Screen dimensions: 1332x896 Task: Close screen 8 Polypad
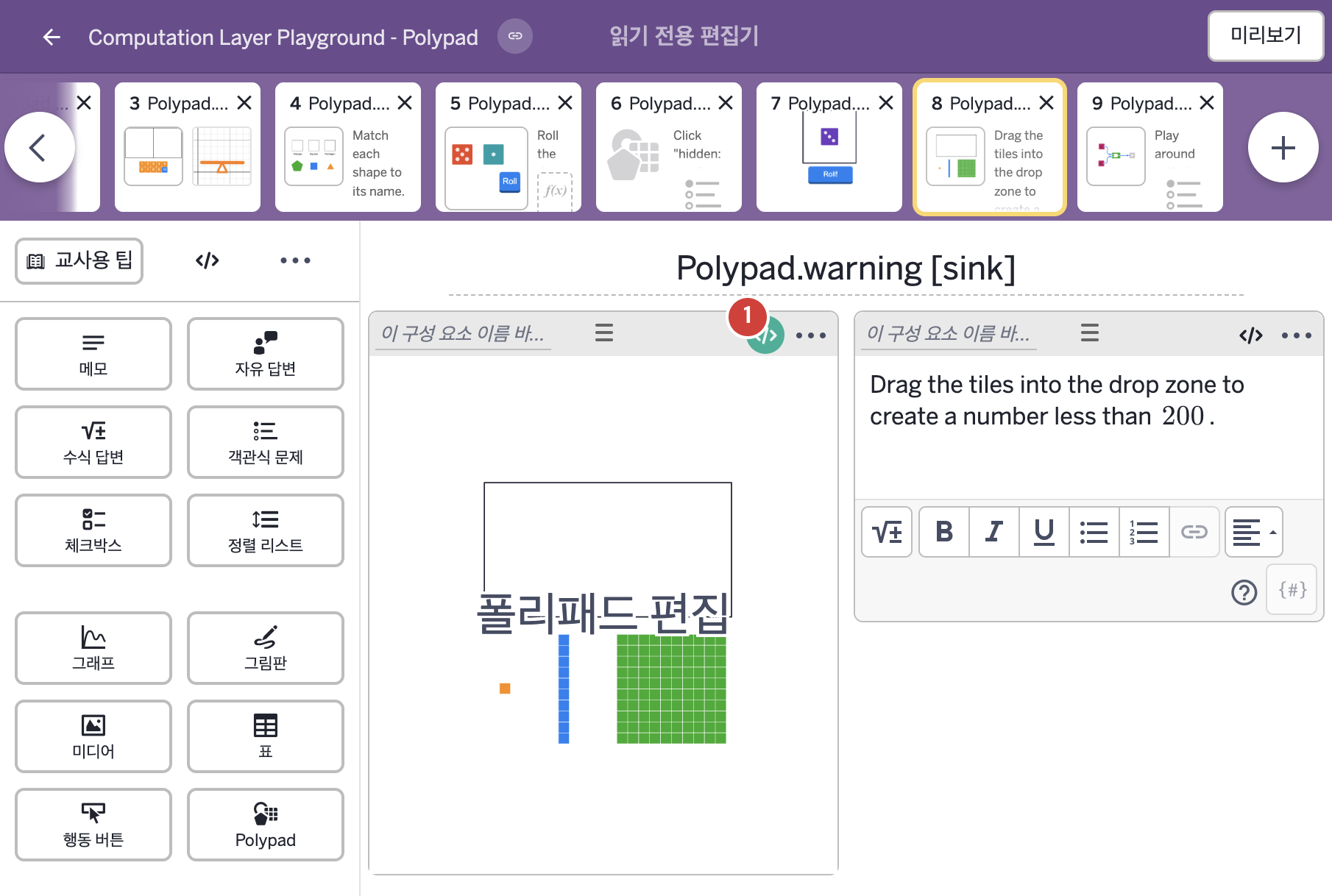pos(1046,103)
